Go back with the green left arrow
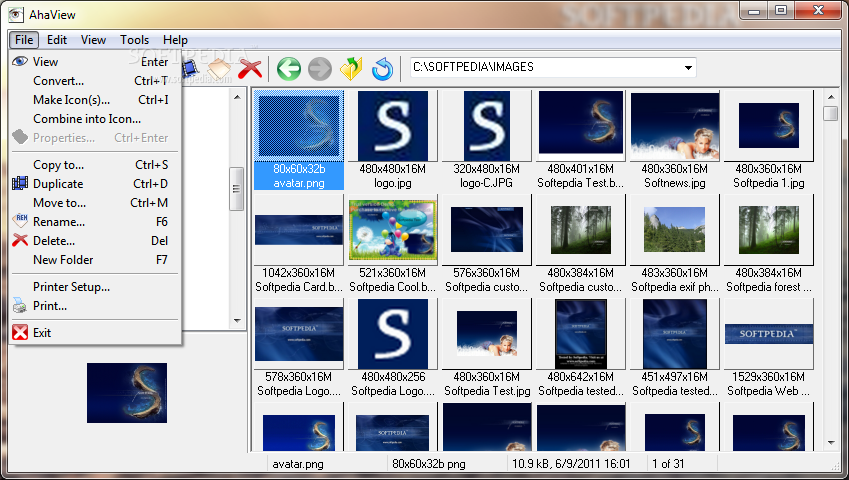This screenshot has width=849, height=480. pos(289,69)
